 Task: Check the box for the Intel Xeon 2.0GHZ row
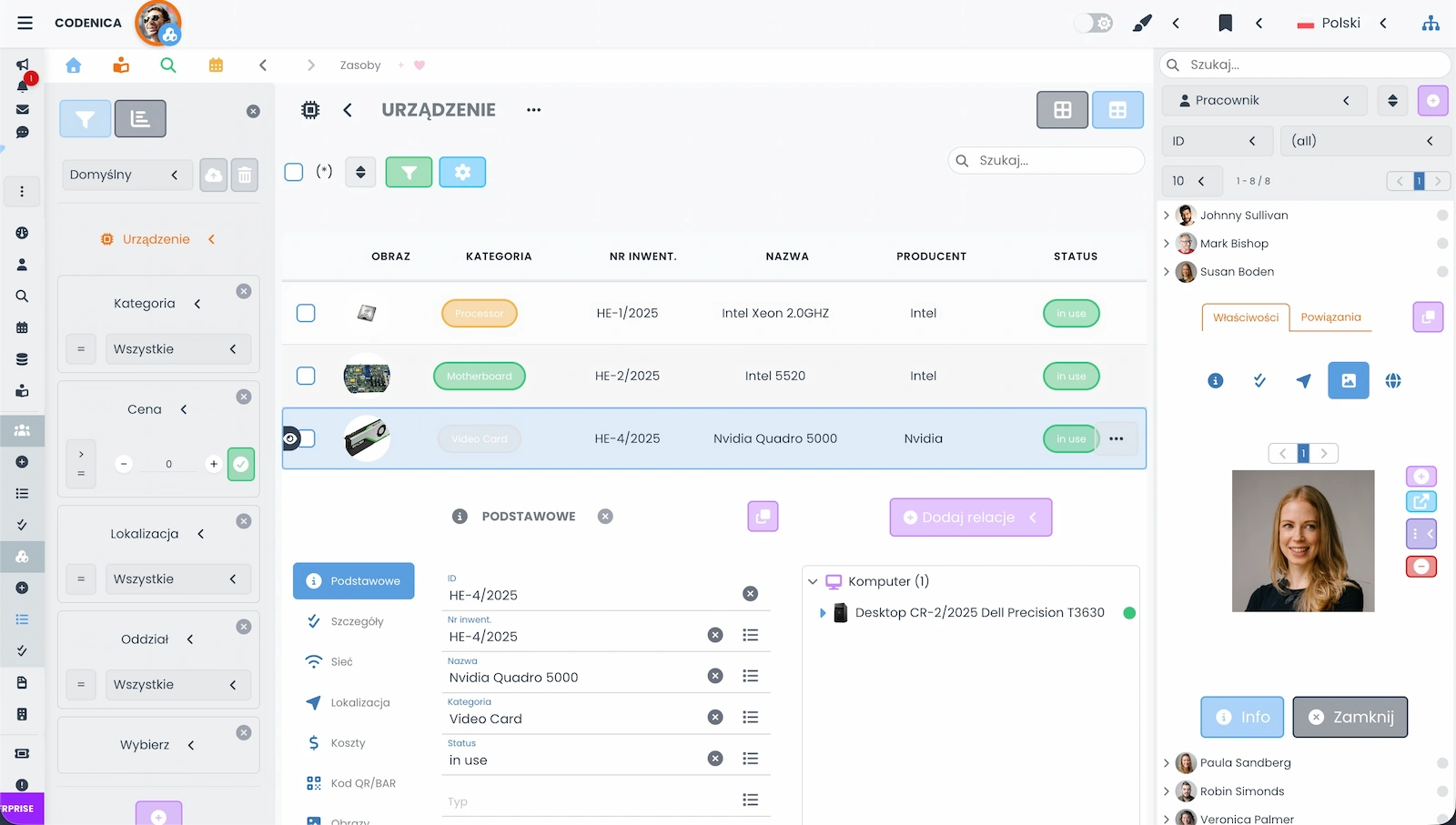(x=306, y=313)
